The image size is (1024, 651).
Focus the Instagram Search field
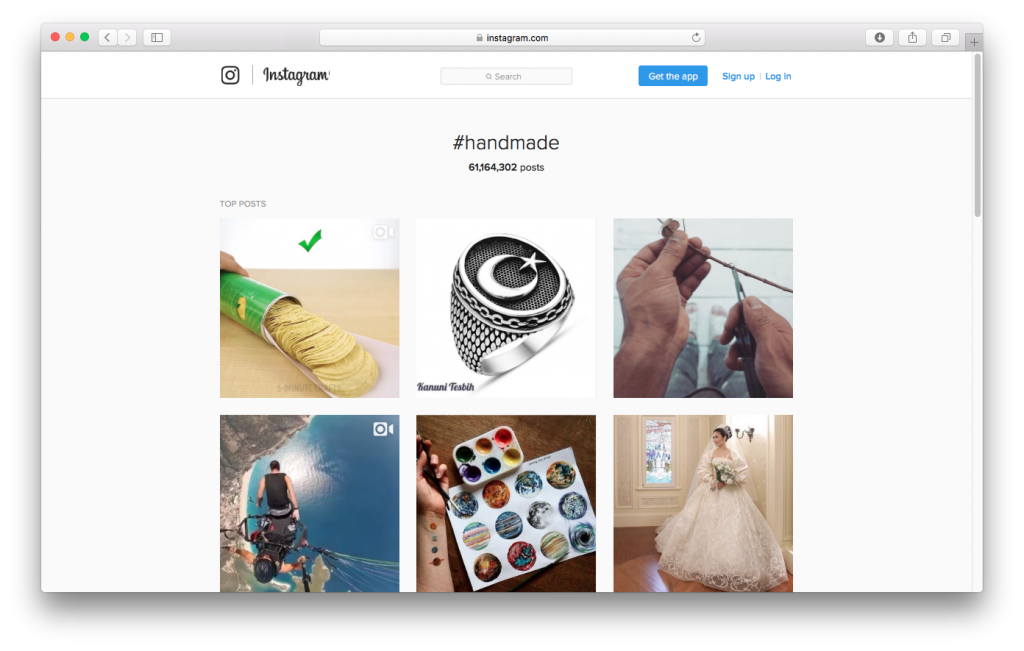point(506,76)
